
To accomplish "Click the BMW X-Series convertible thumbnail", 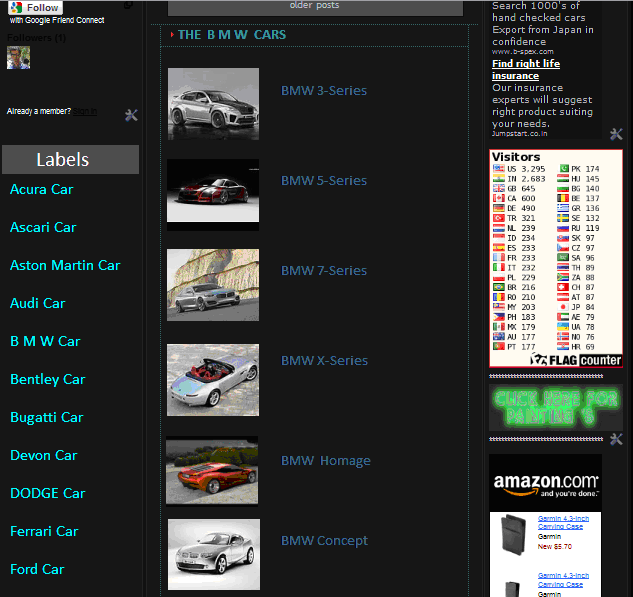I will [213, 380].
